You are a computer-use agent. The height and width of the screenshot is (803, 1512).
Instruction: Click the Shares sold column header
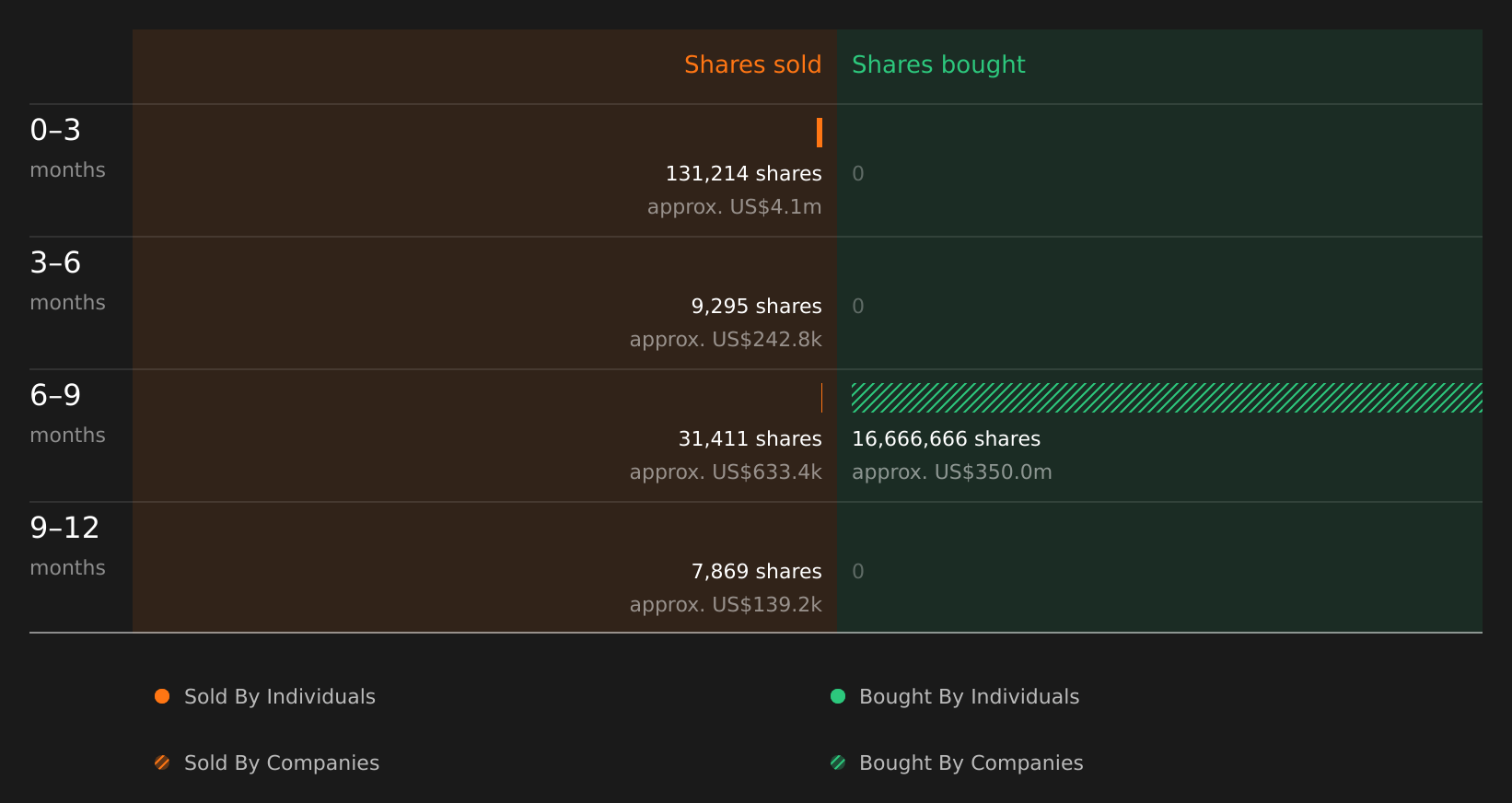pyautogui.click(x=752, y=64)
